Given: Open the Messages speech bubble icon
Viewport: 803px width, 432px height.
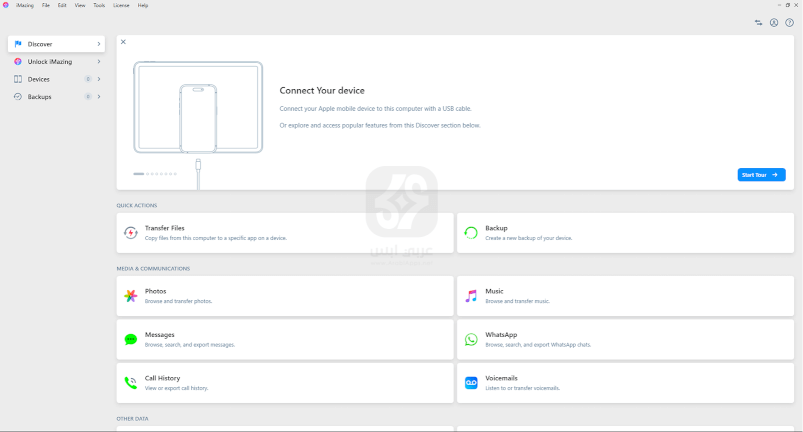Looking at the screenshot, I should click(130, 340).
